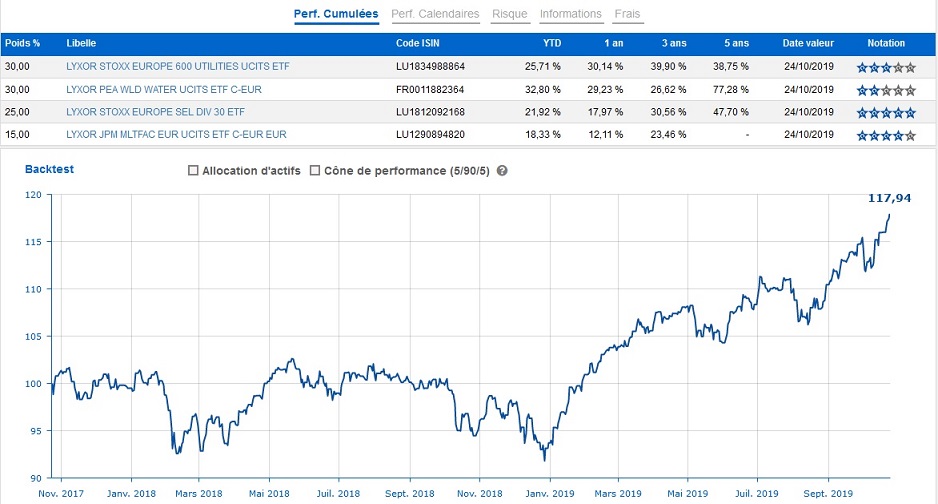938x504 pixels.
Task: Select ISIN code LU1834988864
Action: 430,66
